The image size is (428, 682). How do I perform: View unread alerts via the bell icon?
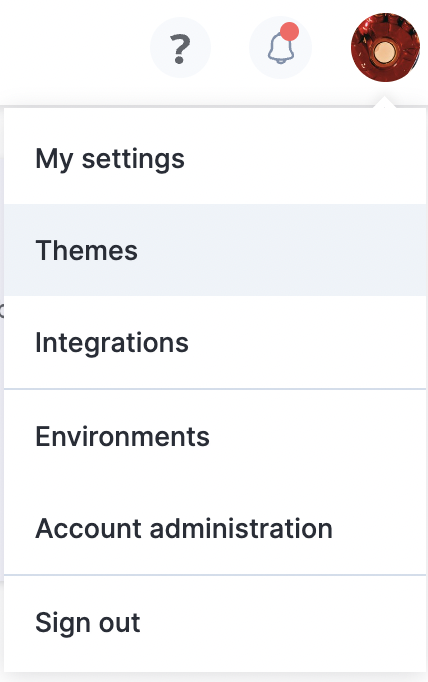(281, 48)
